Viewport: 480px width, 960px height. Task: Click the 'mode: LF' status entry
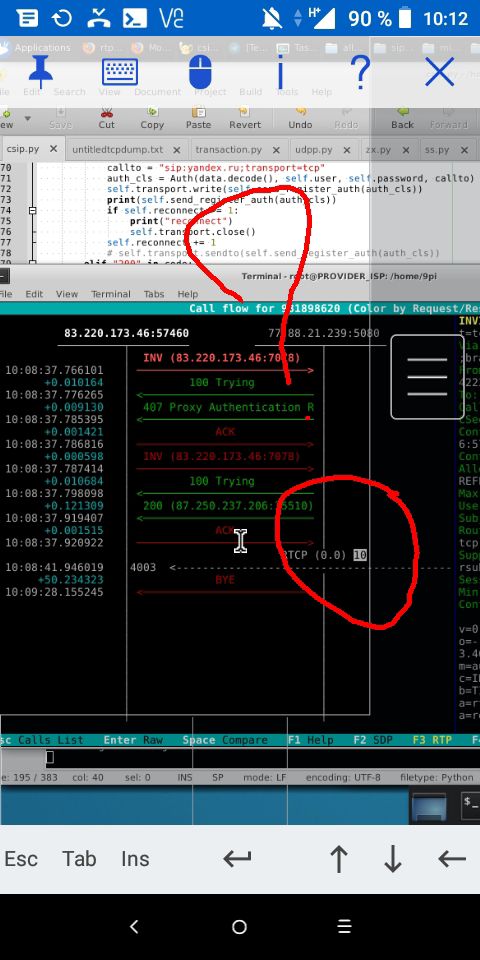(264, 777)
